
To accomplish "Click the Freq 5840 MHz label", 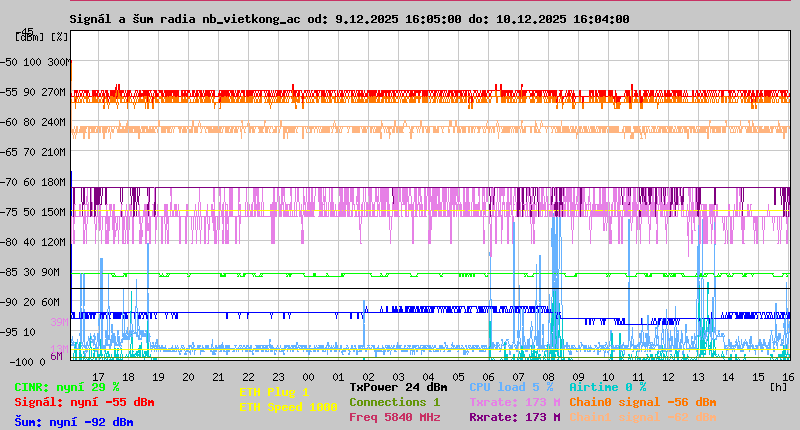I will click(x=395, y=418).
